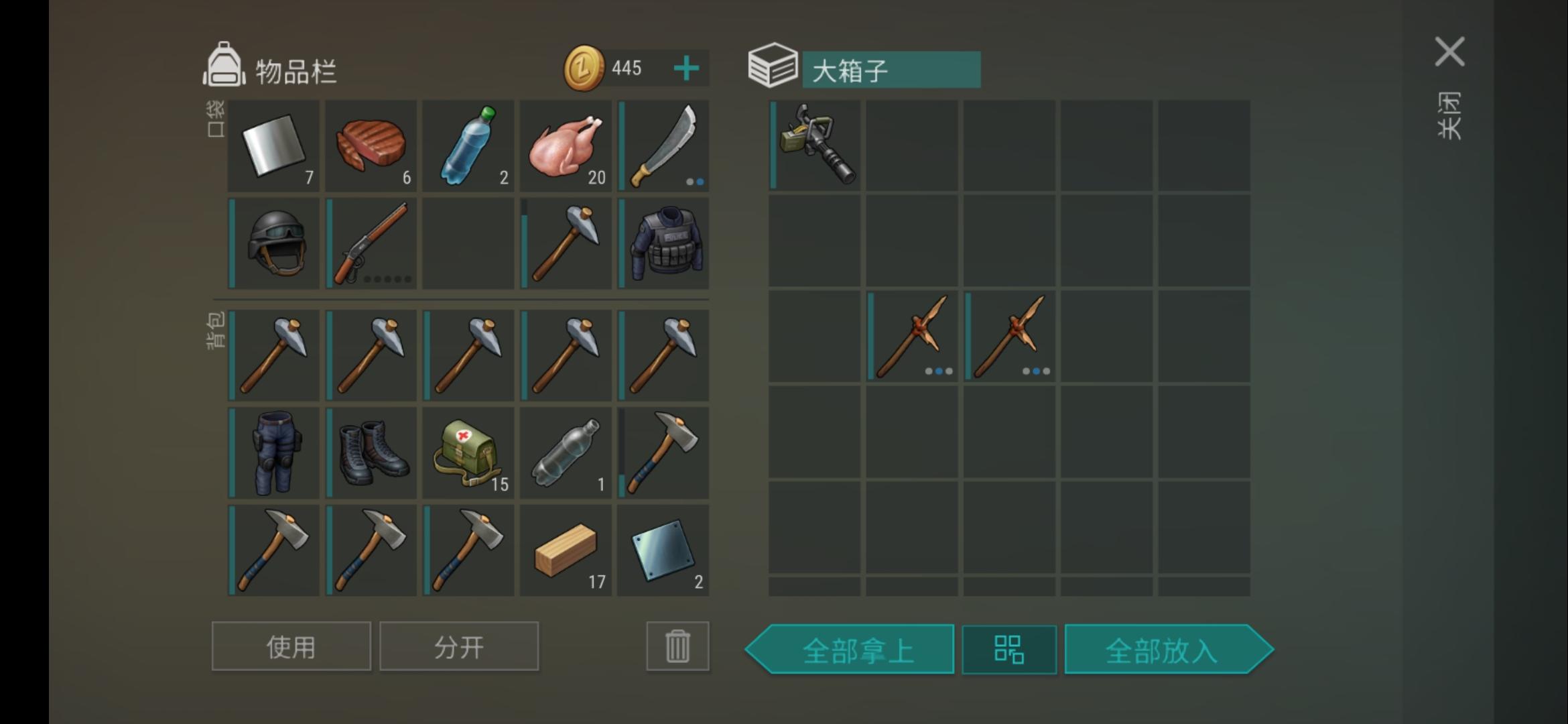Select the rifle in the pocket row
Screen dimensions: 1568x724
click(371, 243)
